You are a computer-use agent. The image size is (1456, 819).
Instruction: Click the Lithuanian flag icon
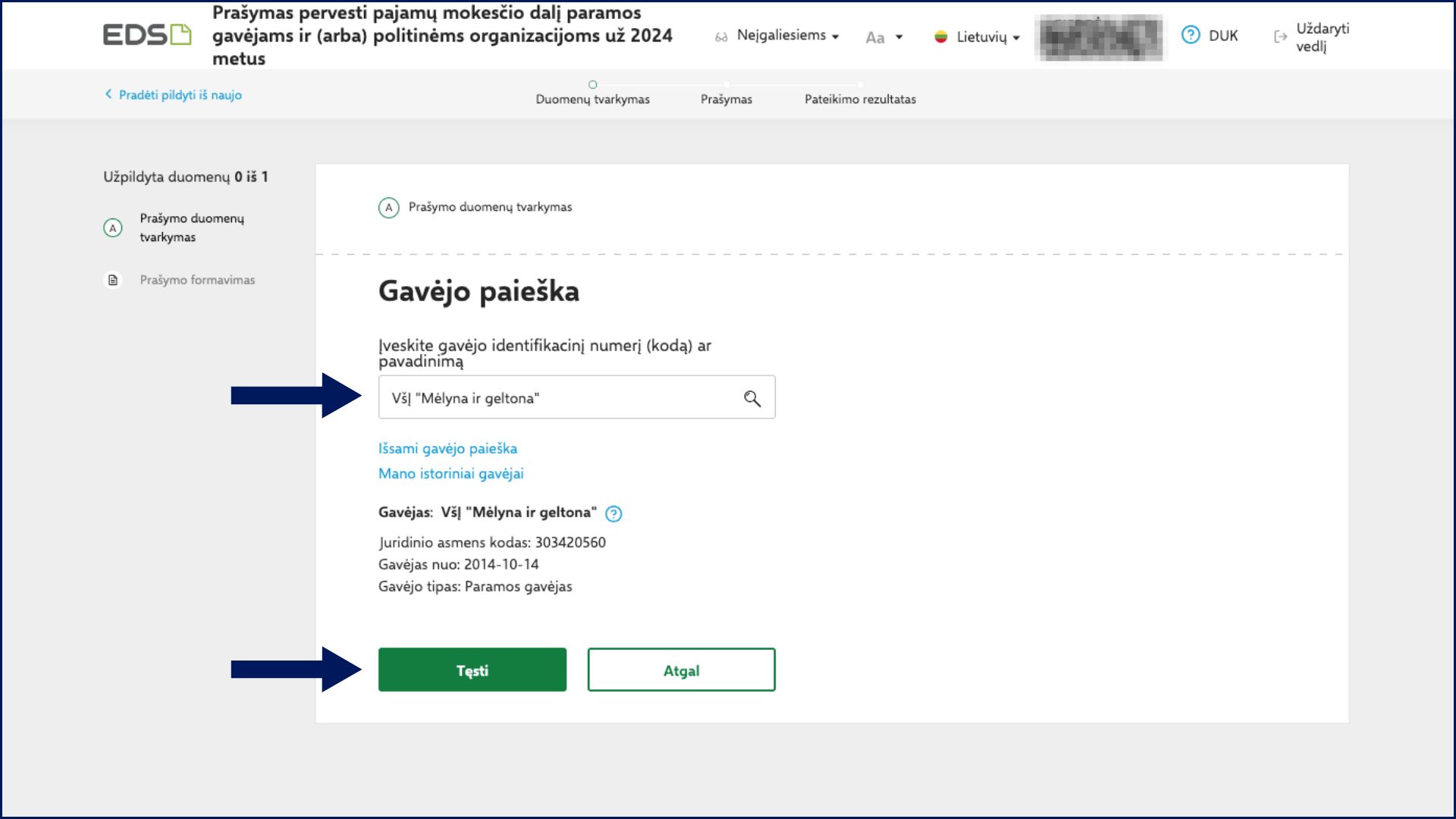tap(941, 37)
